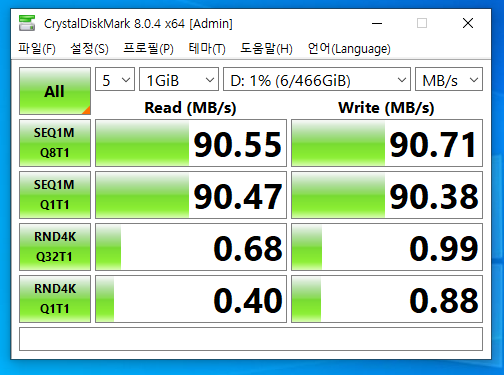
Task: Click the empty comment field at bottom
Action: (x=251, y=339)
